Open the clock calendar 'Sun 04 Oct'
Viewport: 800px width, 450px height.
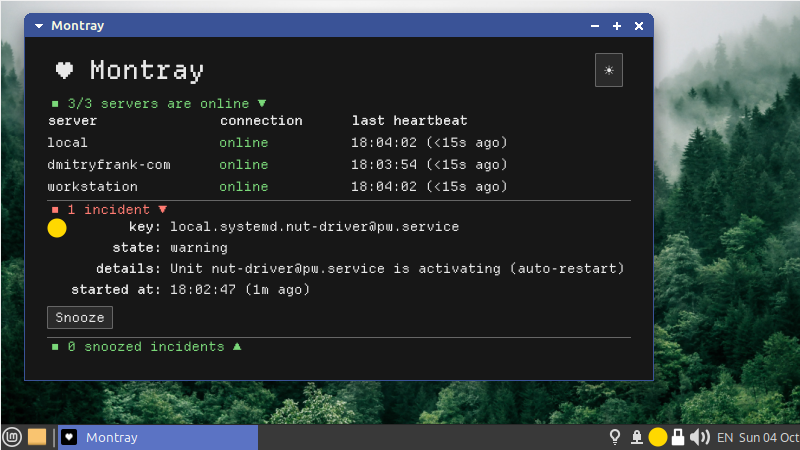coord(769,438)
